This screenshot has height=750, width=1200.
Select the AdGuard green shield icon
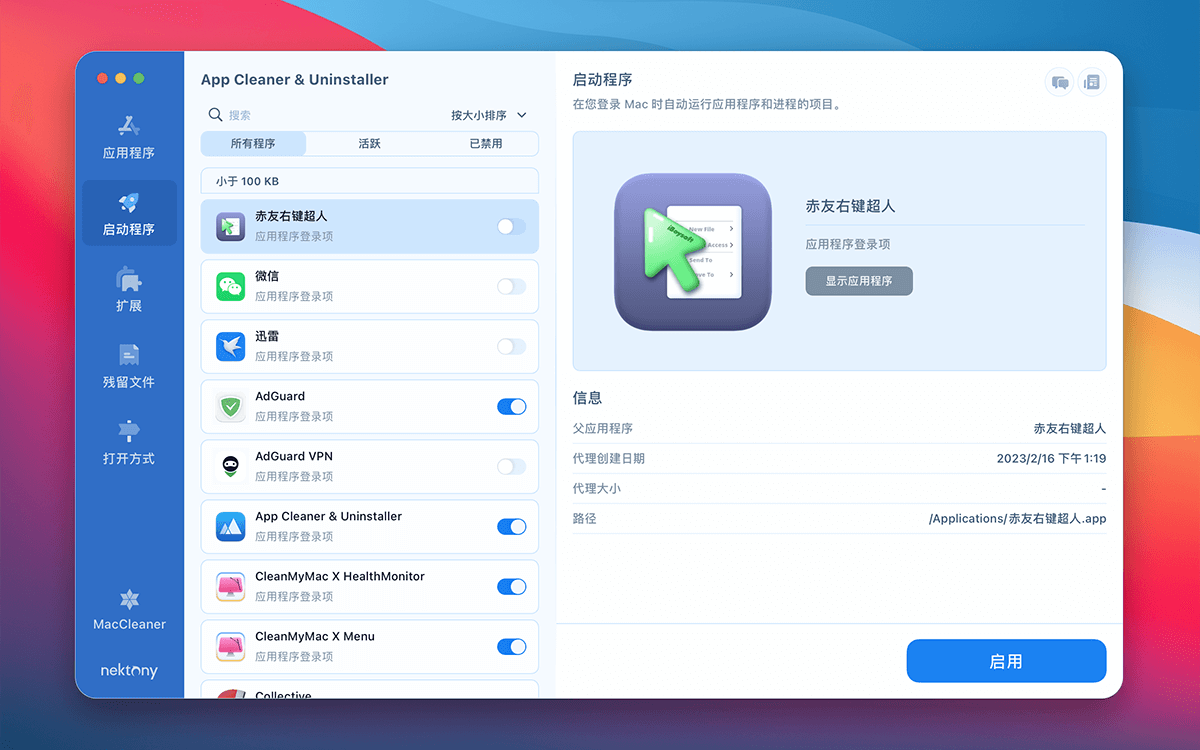point(231,407)
